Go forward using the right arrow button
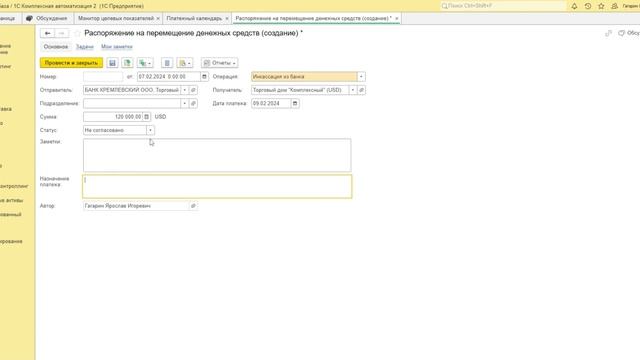640x360 pixels. [62, 33]
